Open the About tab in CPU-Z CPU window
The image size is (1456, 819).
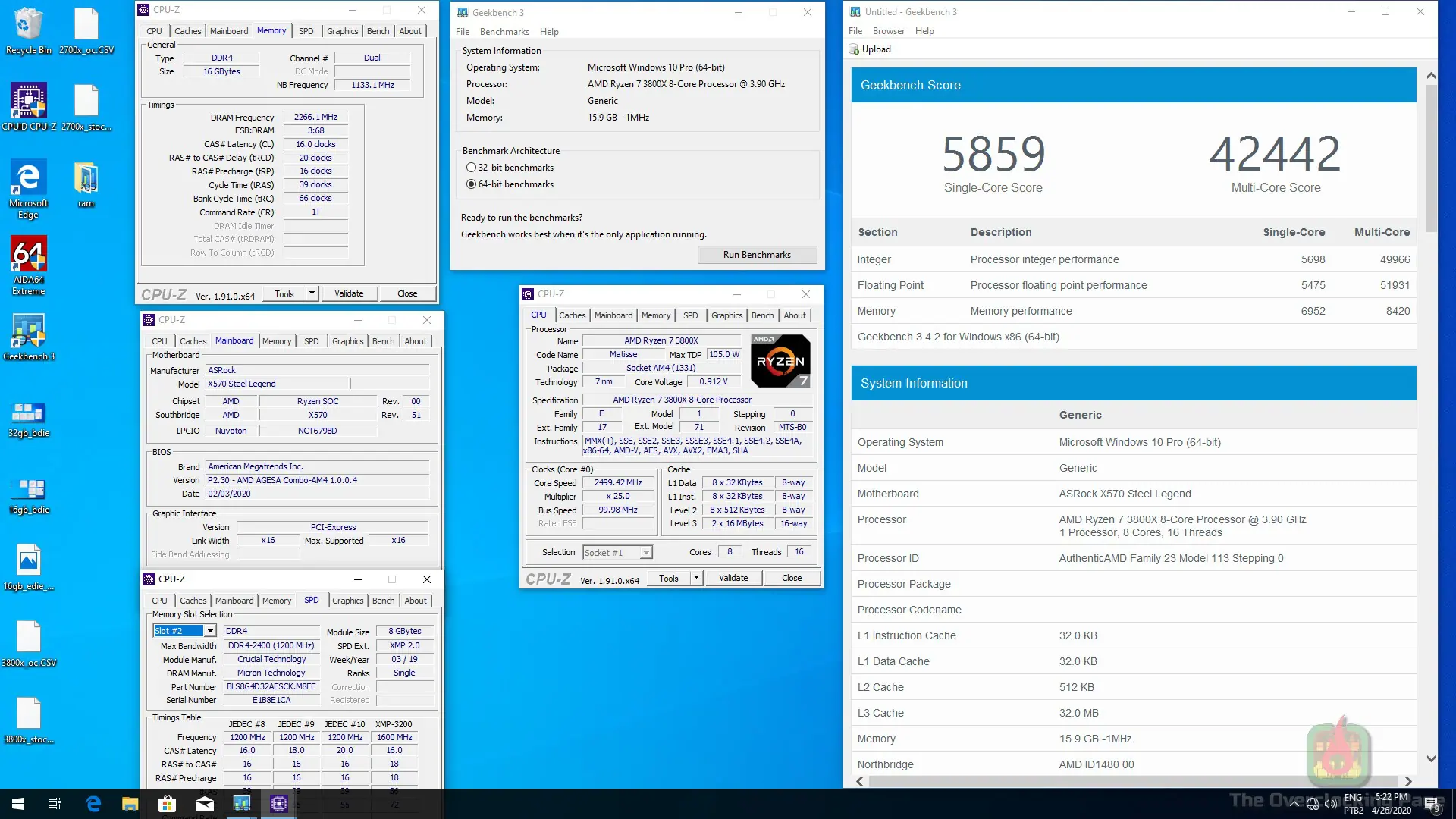tap(795, 315)
